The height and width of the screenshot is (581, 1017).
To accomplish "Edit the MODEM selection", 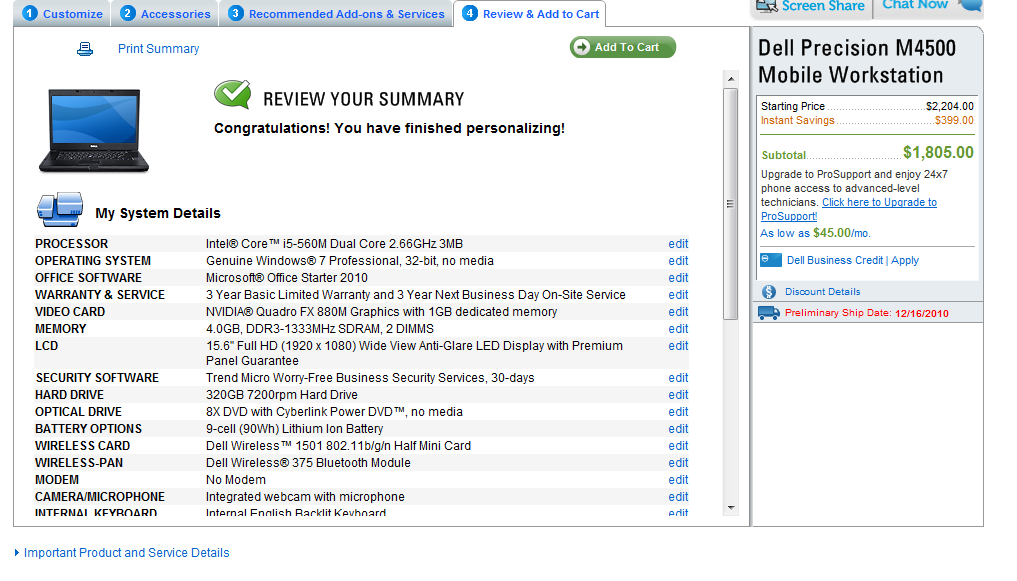I will pyautogui.click(x=678, y=480).
